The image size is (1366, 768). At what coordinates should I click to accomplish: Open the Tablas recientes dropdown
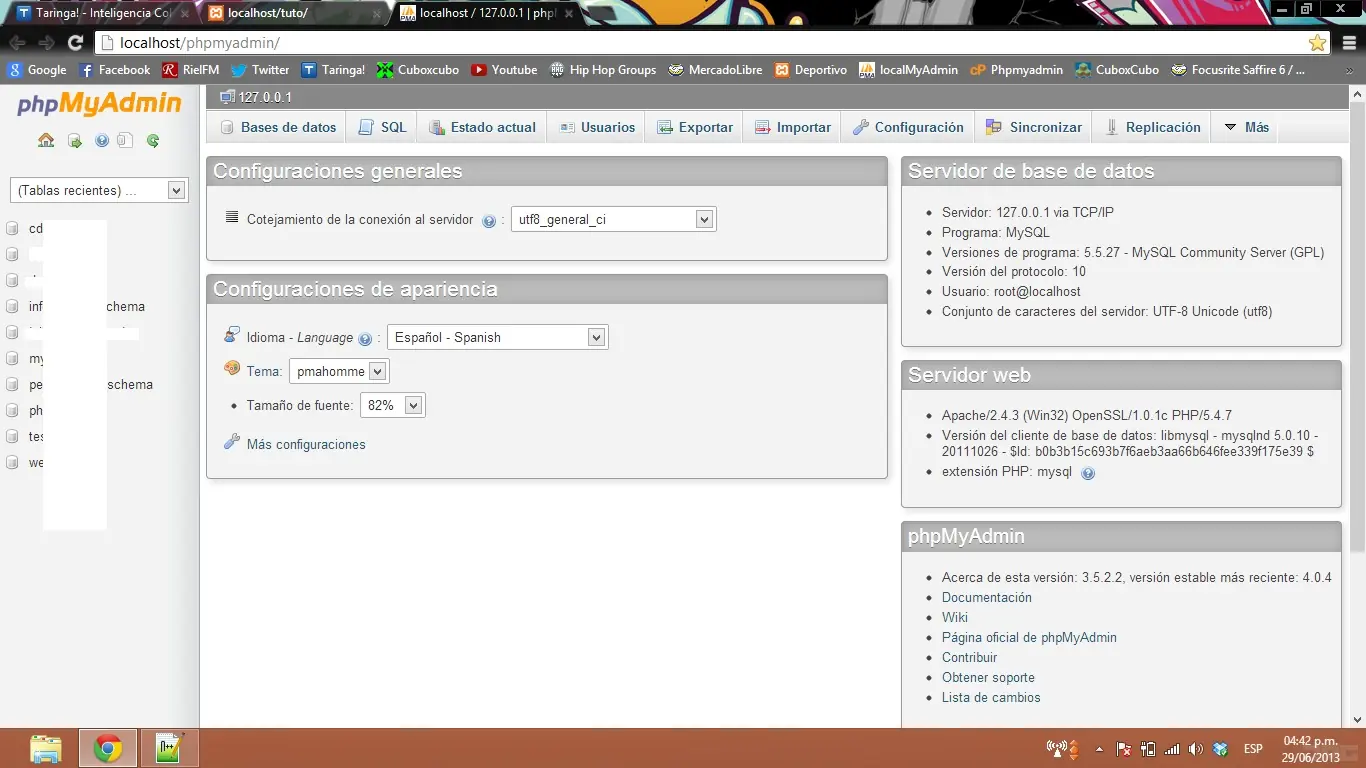click(x=98, y=190)
